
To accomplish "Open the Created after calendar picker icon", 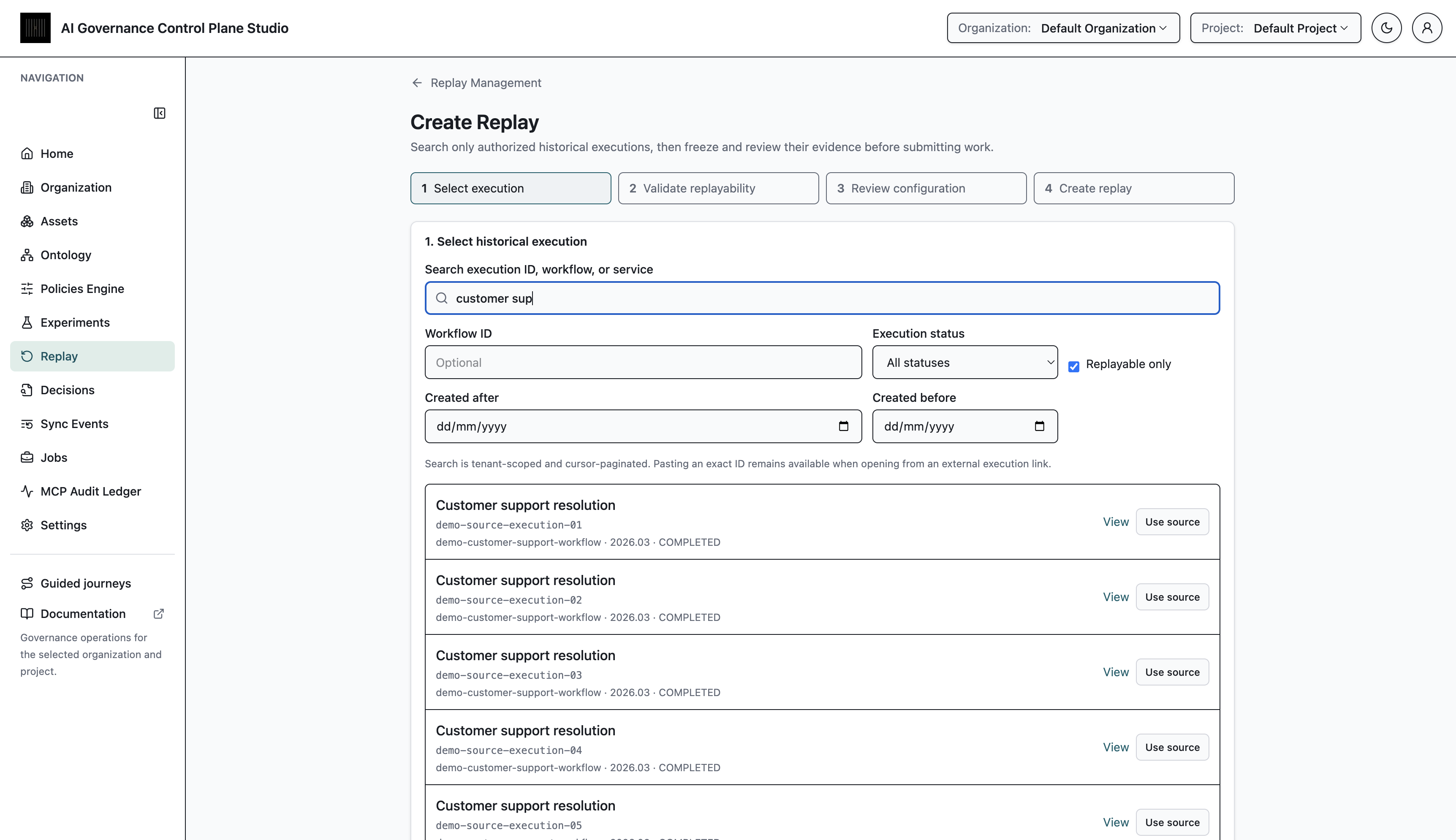I will (x=843, y=426).
